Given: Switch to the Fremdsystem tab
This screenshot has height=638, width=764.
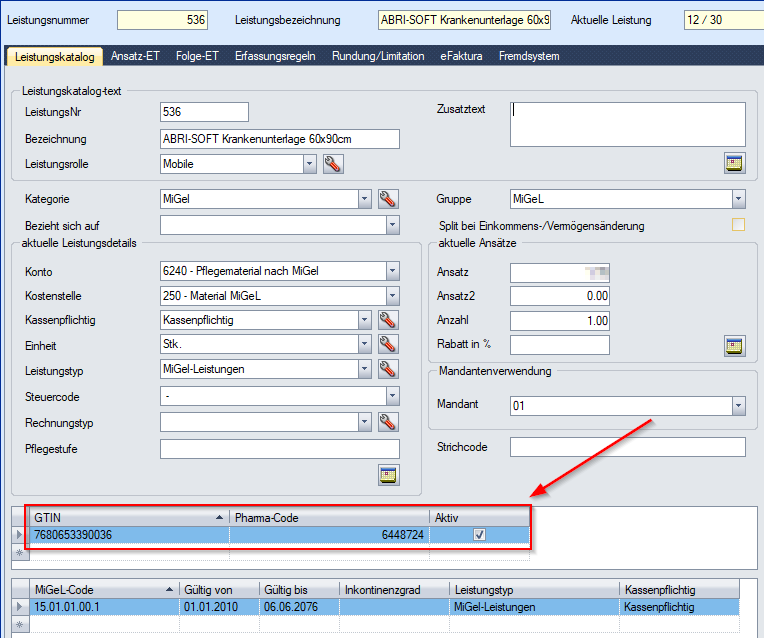Looking at the screenshot, I should point(529,56).
